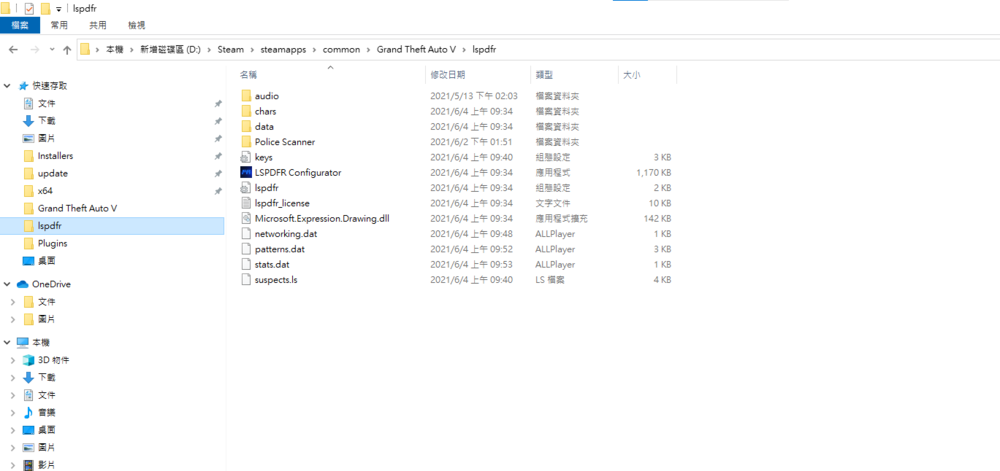Open update folder in quick access

53,173
